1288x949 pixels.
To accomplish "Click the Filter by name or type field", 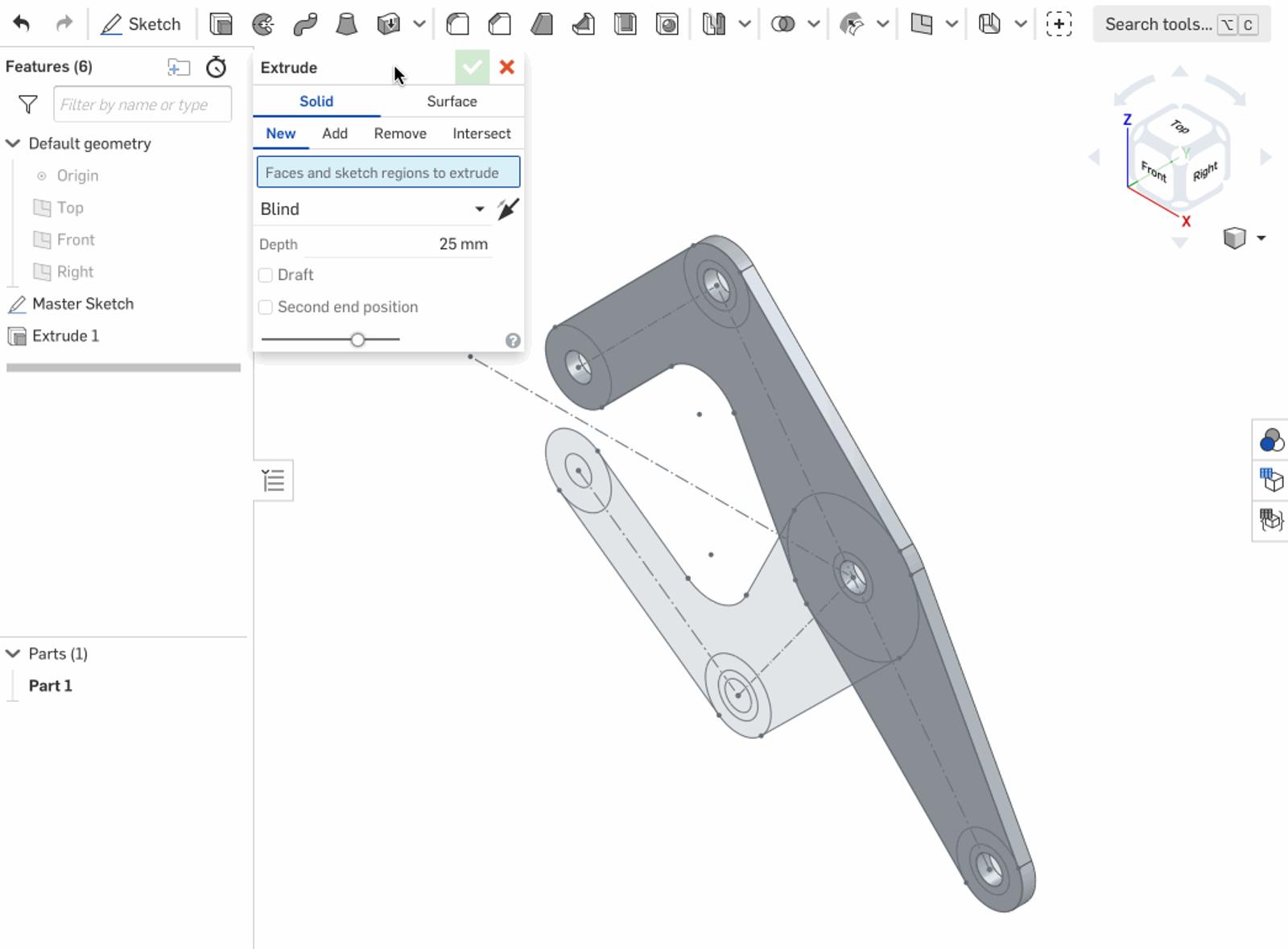I will 142,105.
